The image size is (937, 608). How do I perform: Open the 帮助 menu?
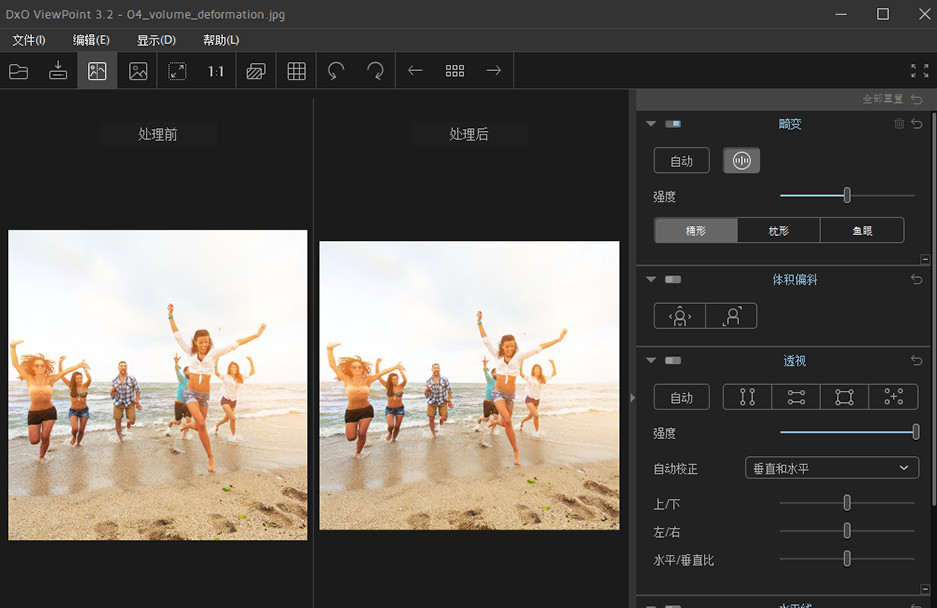221,40
